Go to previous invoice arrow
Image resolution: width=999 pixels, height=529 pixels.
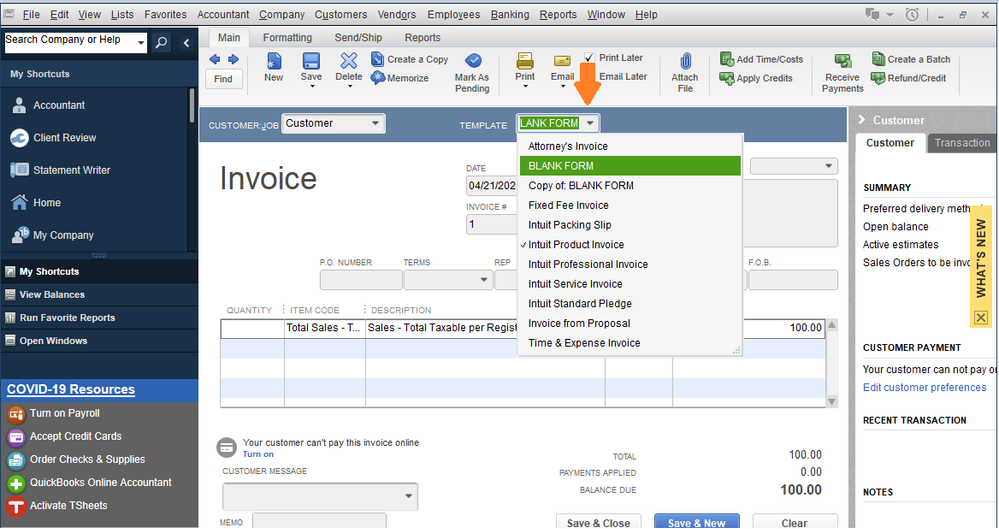pyautogui.click(x=215, y=59)
